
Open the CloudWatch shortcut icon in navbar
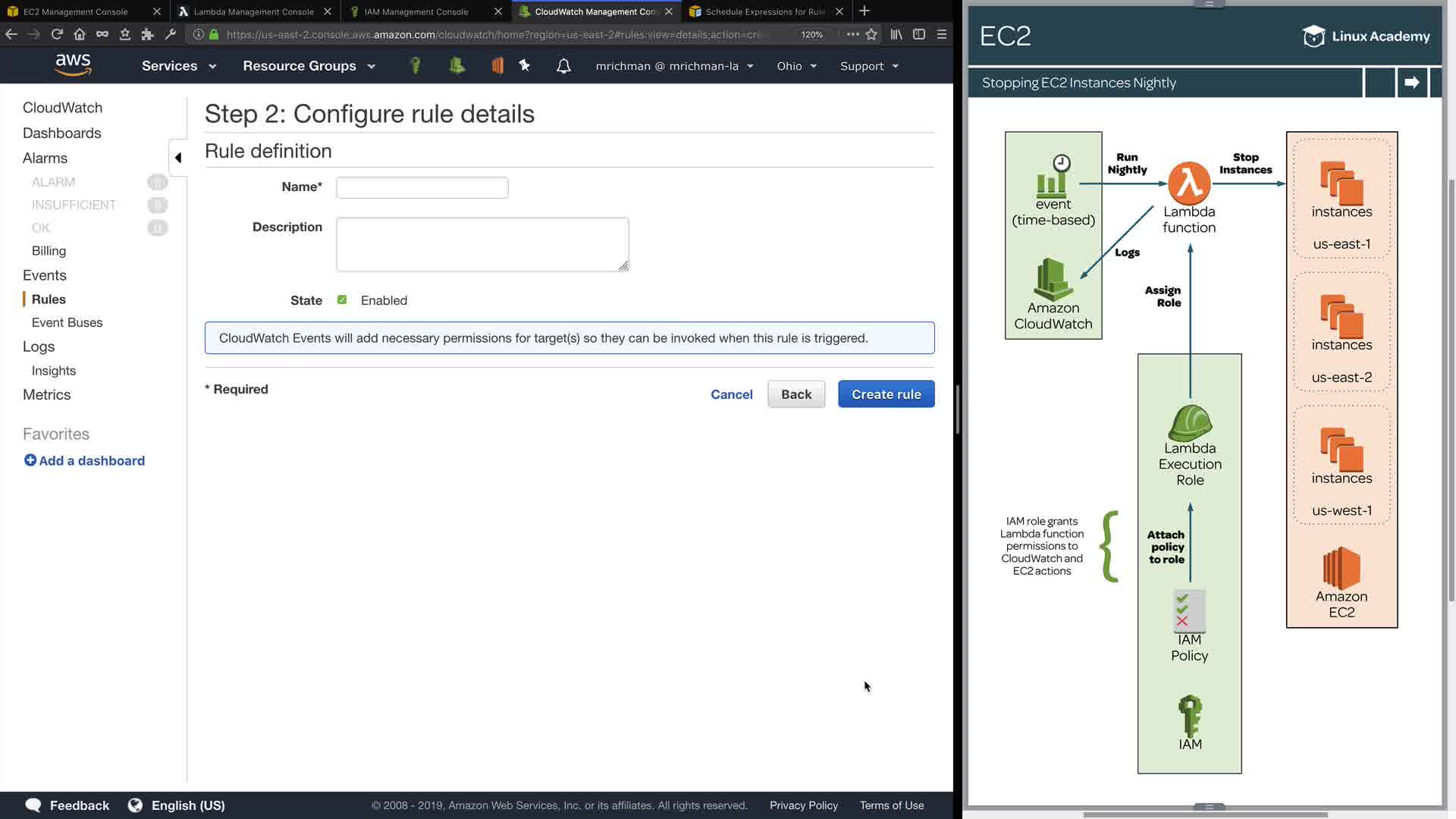click(457, 66)
